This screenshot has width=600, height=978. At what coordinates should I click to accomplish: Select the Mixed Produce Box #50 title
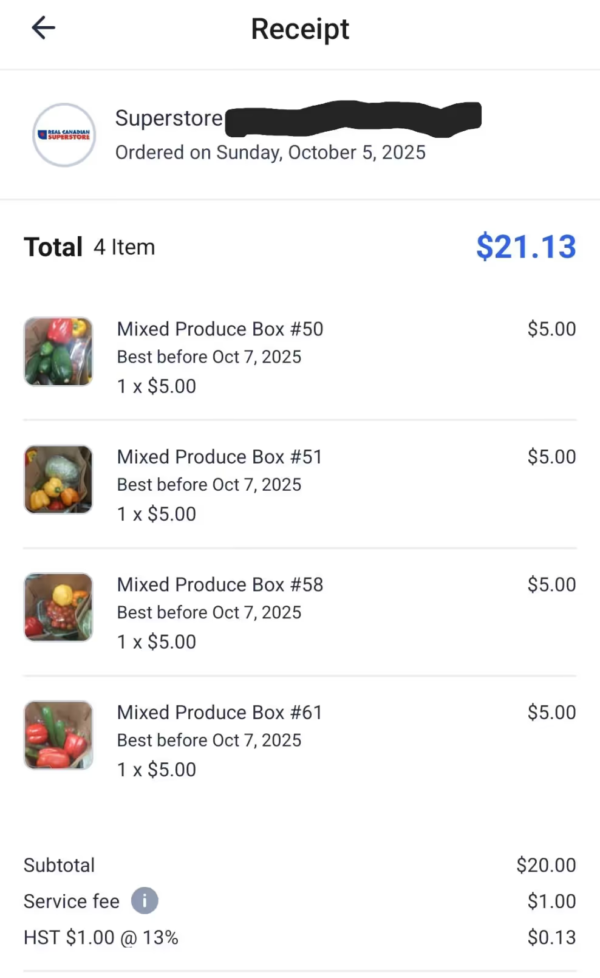tap(220, 329)
